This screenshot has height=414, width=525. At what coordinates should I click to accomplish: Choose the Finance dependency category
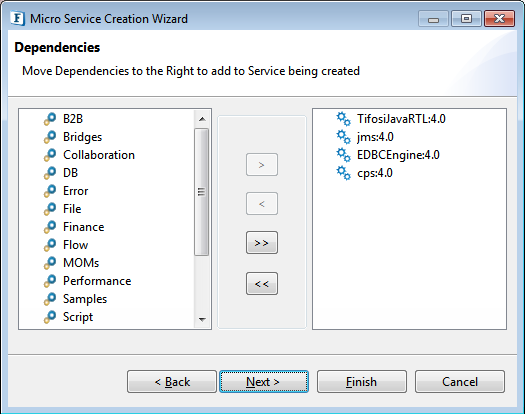(84, 227)
